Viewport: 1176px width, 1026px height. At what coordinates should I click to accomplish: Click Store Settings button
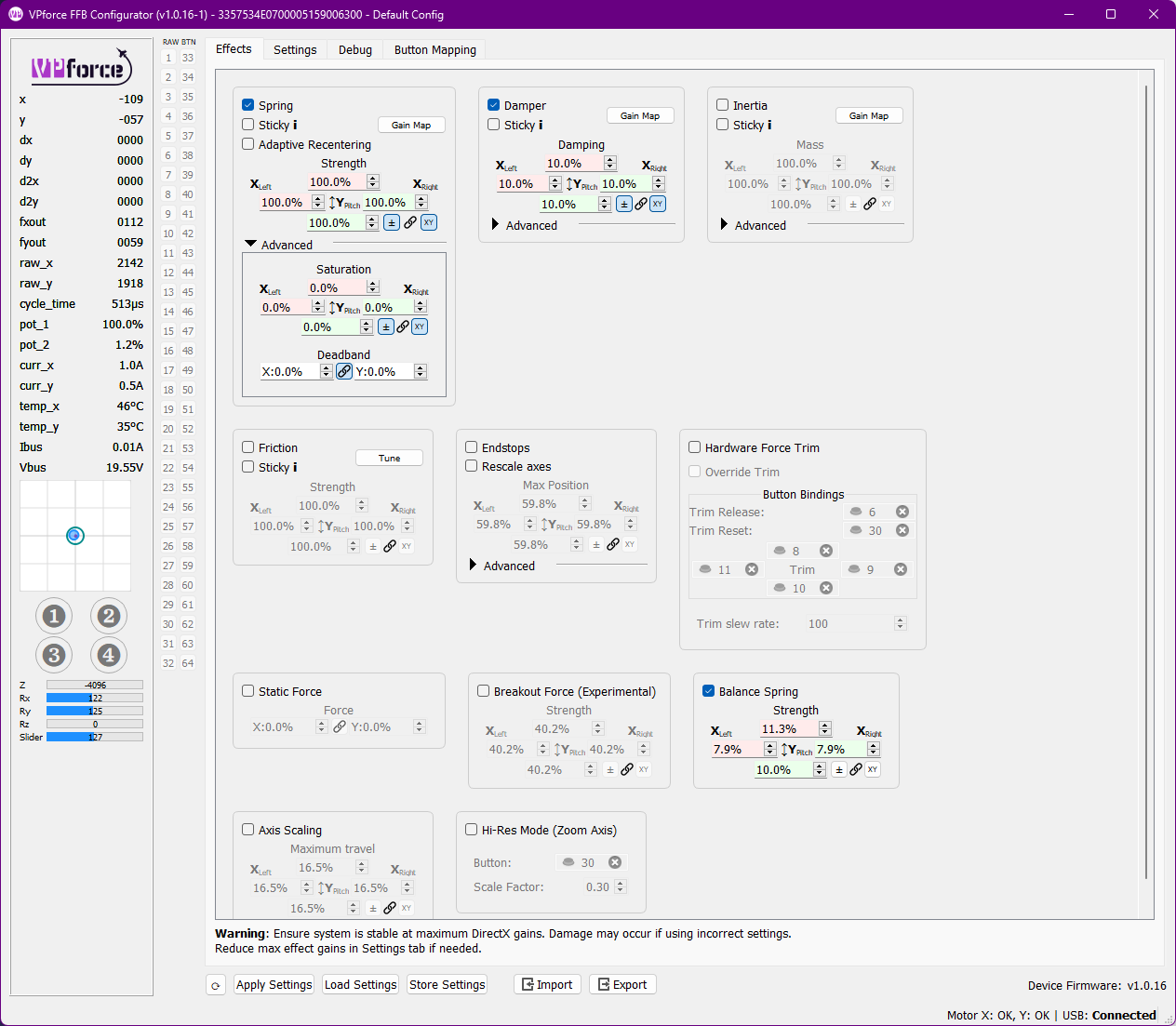[x=448, y=985]
